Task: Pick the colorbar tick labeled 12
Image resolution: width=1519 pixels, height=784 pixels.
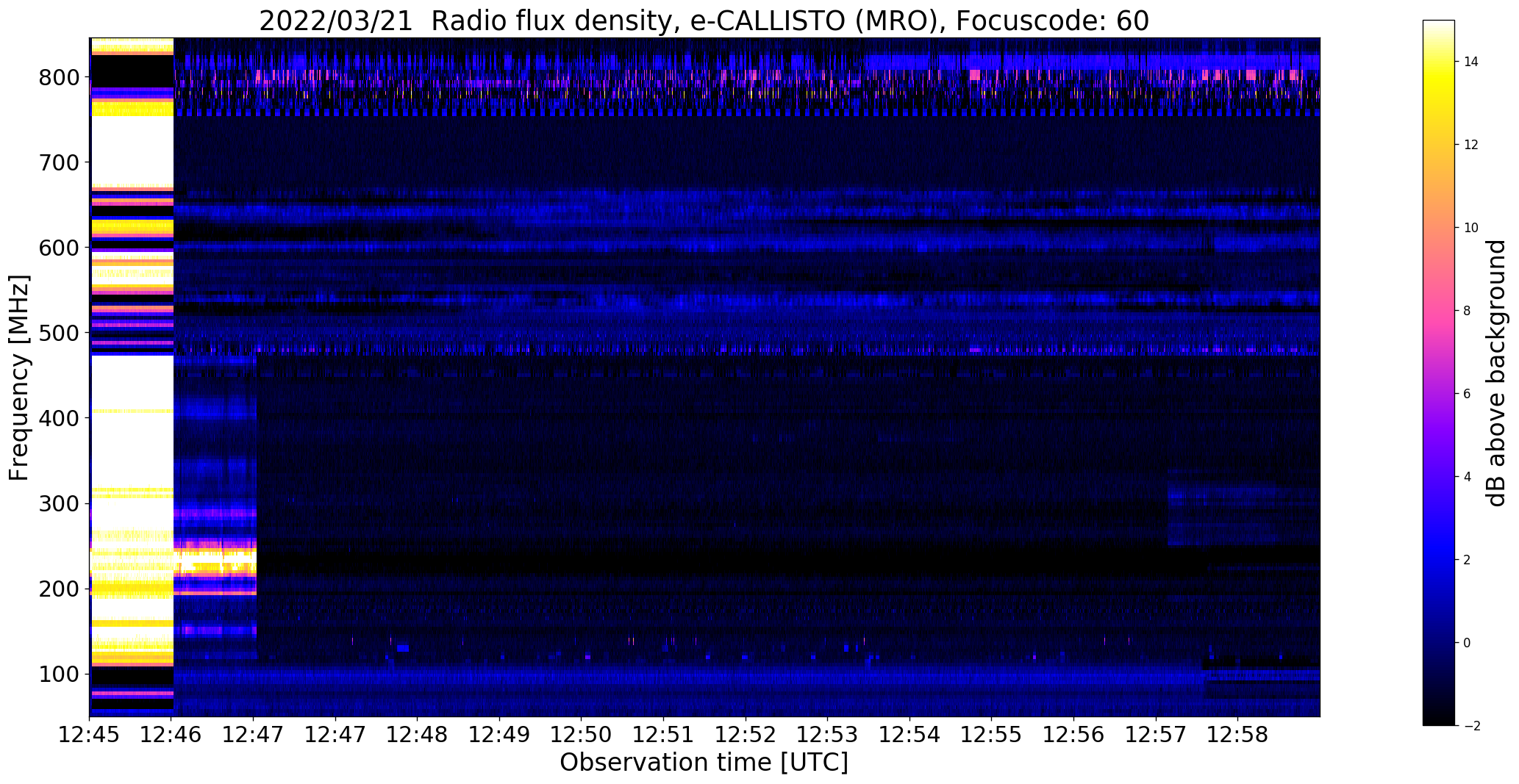Action: [1470, 145]
